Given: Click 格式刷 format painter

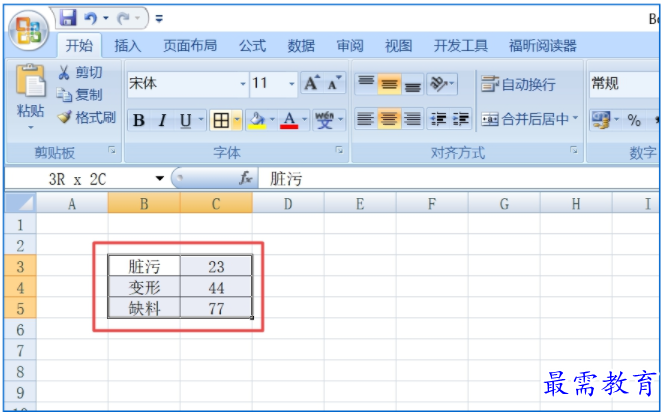Looking at the screenshot, I should 87,117.
